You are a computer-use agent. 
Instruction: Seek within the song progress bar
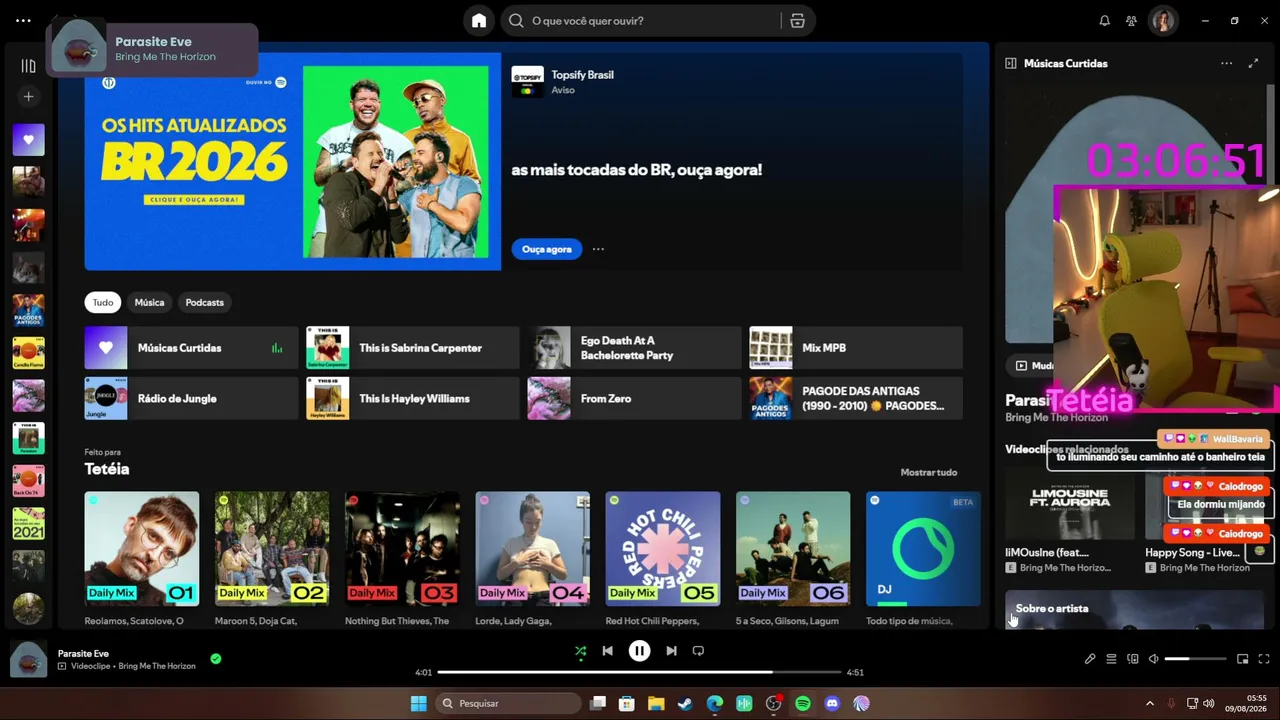pos(639,672)
